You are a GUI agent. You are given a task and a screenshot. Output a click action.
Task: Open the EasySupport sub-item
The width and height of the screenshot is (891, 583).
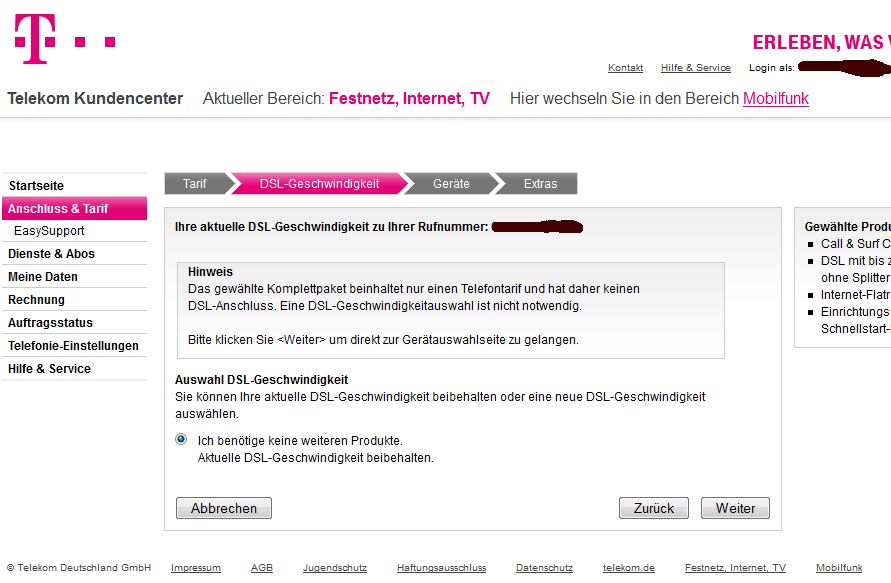click(x=49, y=231)
